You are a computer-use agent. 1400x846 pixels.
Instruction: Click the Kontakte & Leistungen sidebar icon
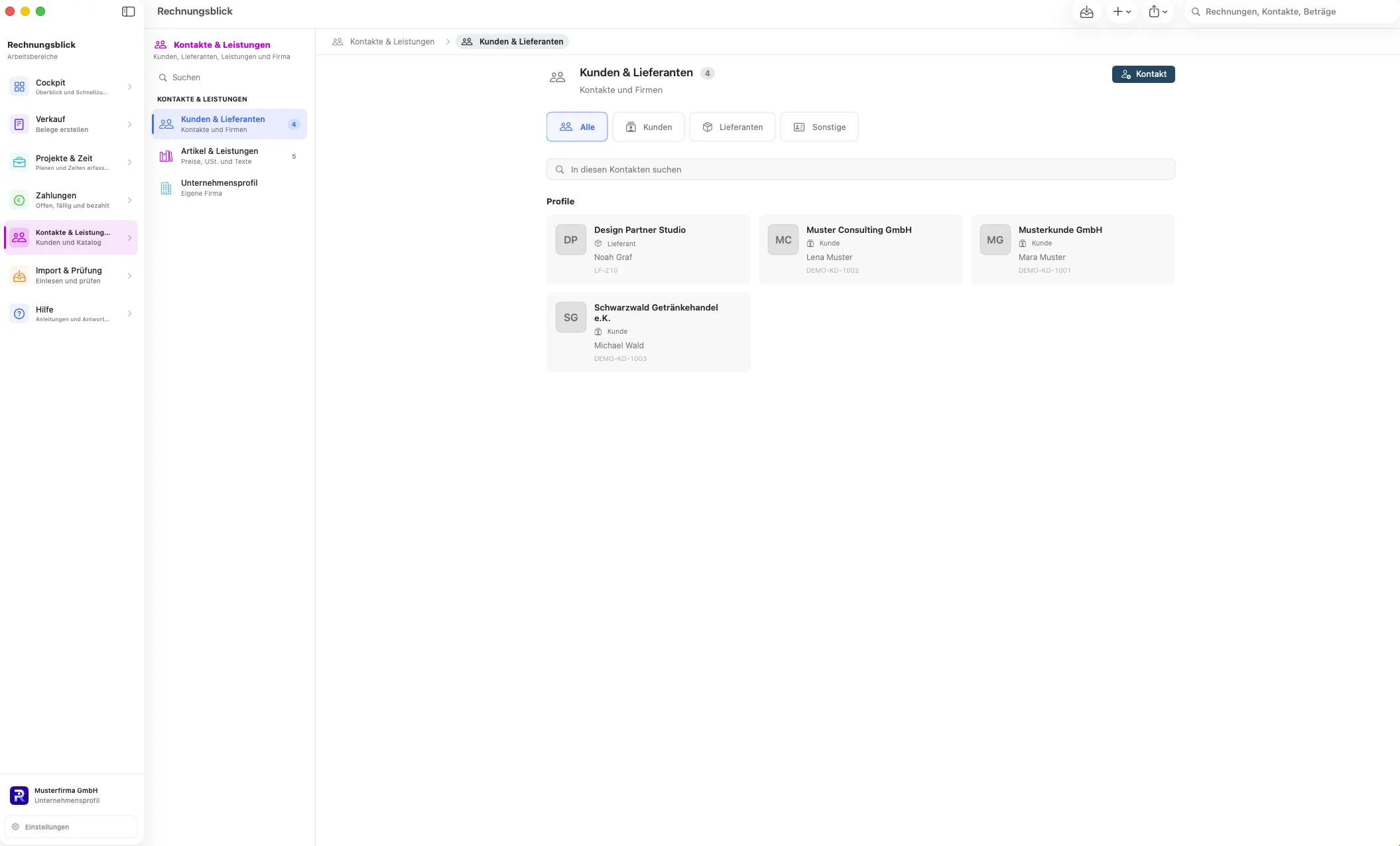point(19,238)
